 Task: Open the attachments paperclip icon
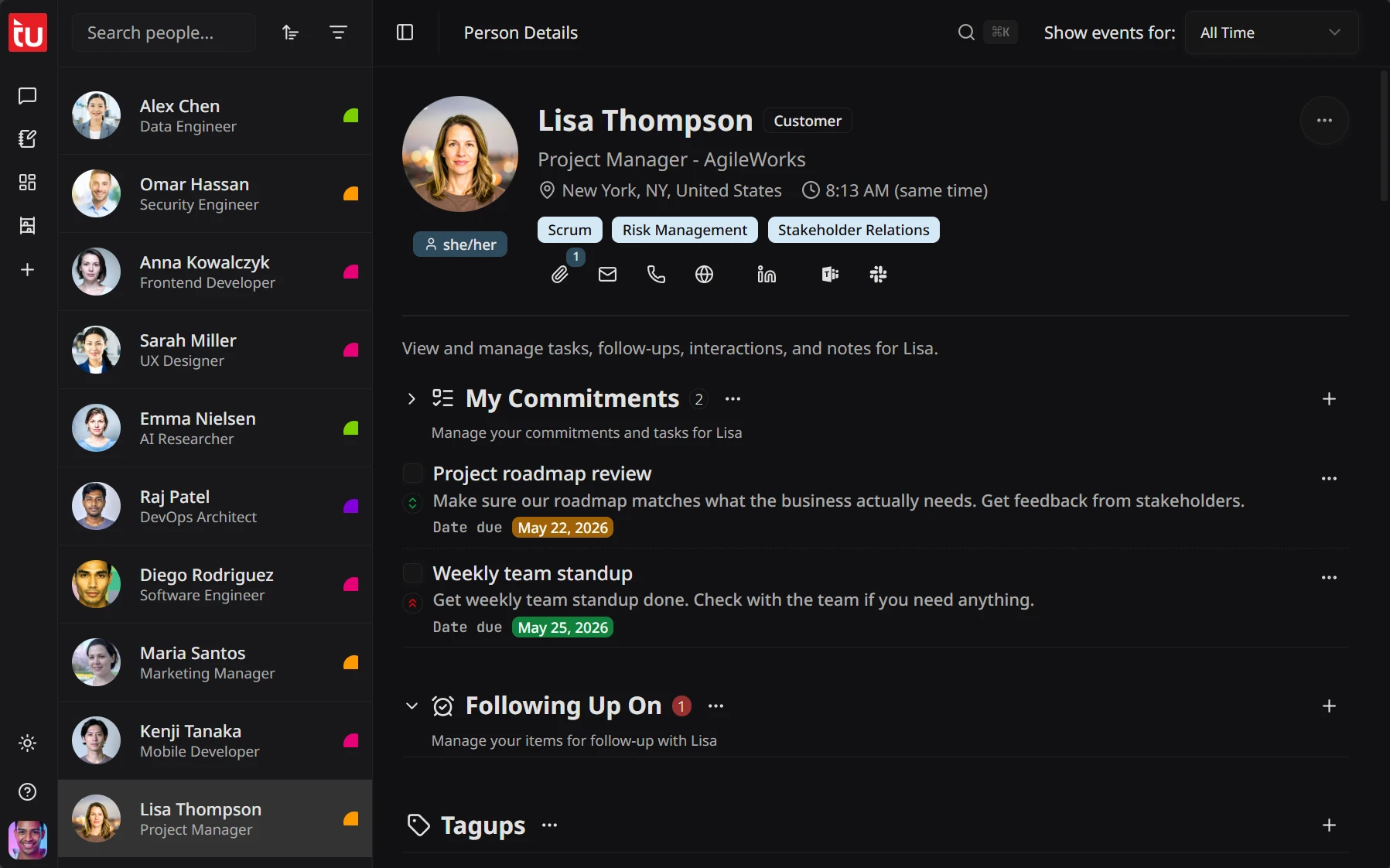(559, 275)
